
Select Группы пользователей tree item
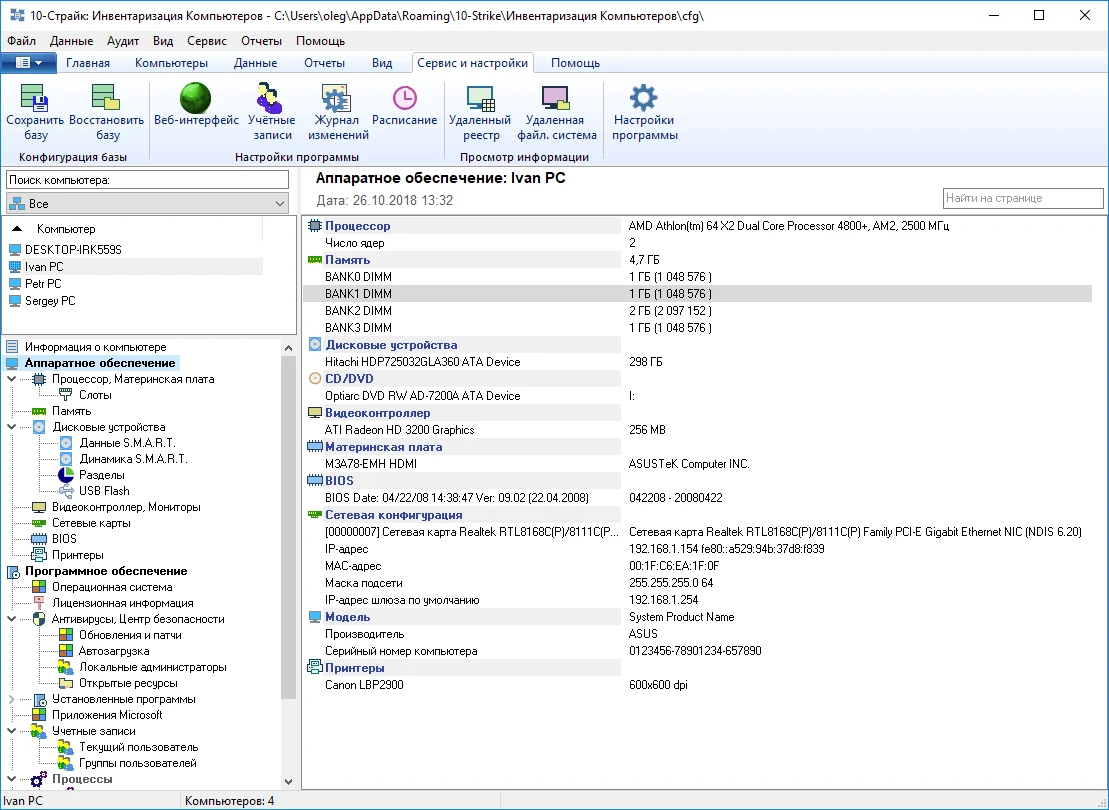click(x=138, y=763)
